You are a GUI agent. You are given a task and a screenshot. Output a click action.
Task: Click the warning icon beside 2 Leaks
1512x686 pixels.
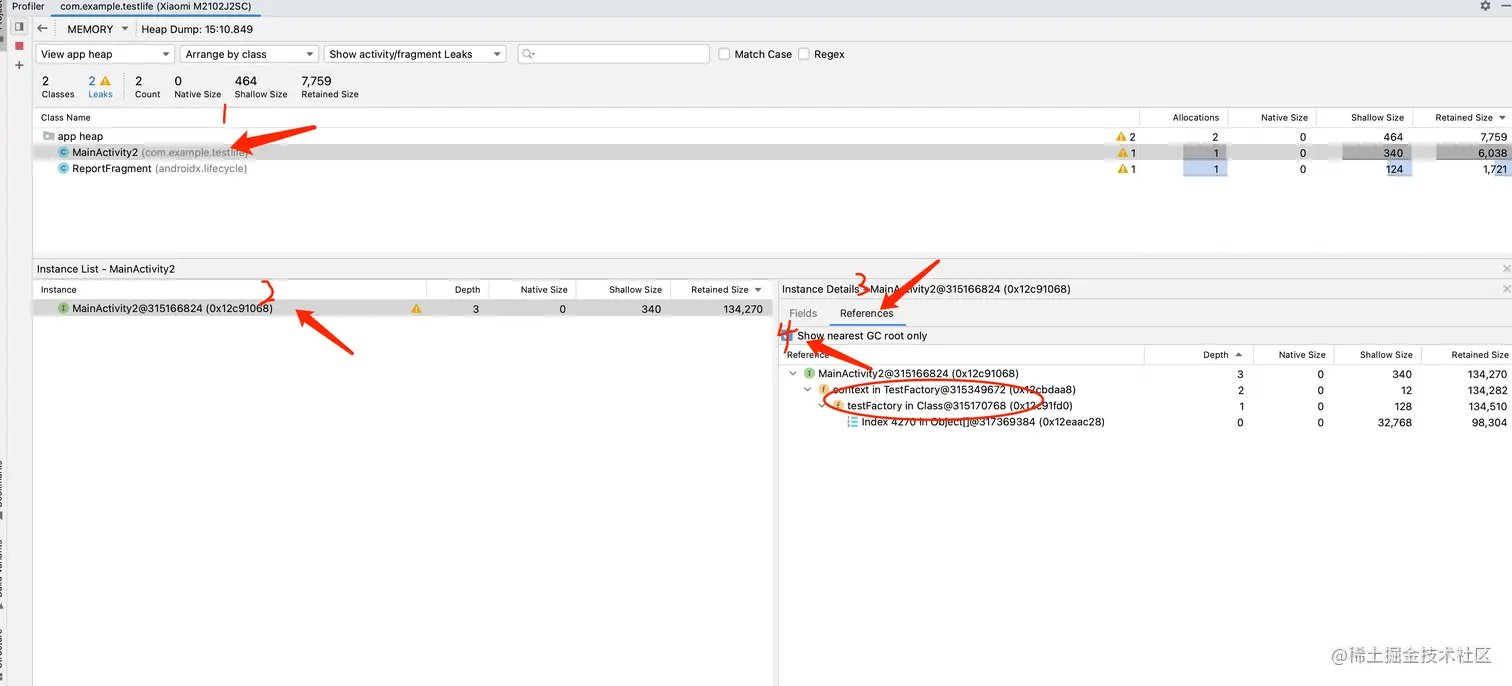[105, 81]
